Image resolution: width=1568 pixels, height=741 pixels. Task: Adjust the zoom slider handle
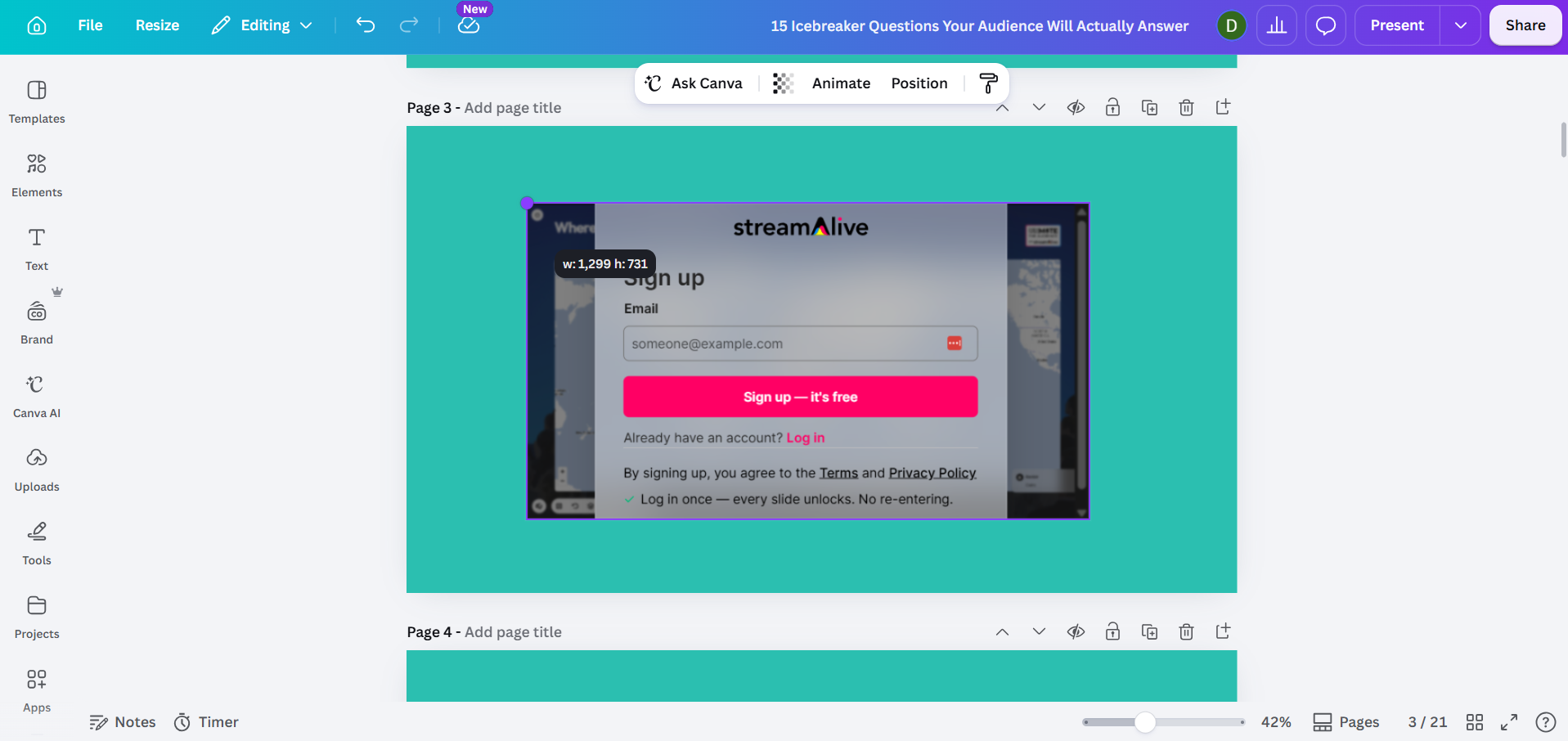(1145, 722)
